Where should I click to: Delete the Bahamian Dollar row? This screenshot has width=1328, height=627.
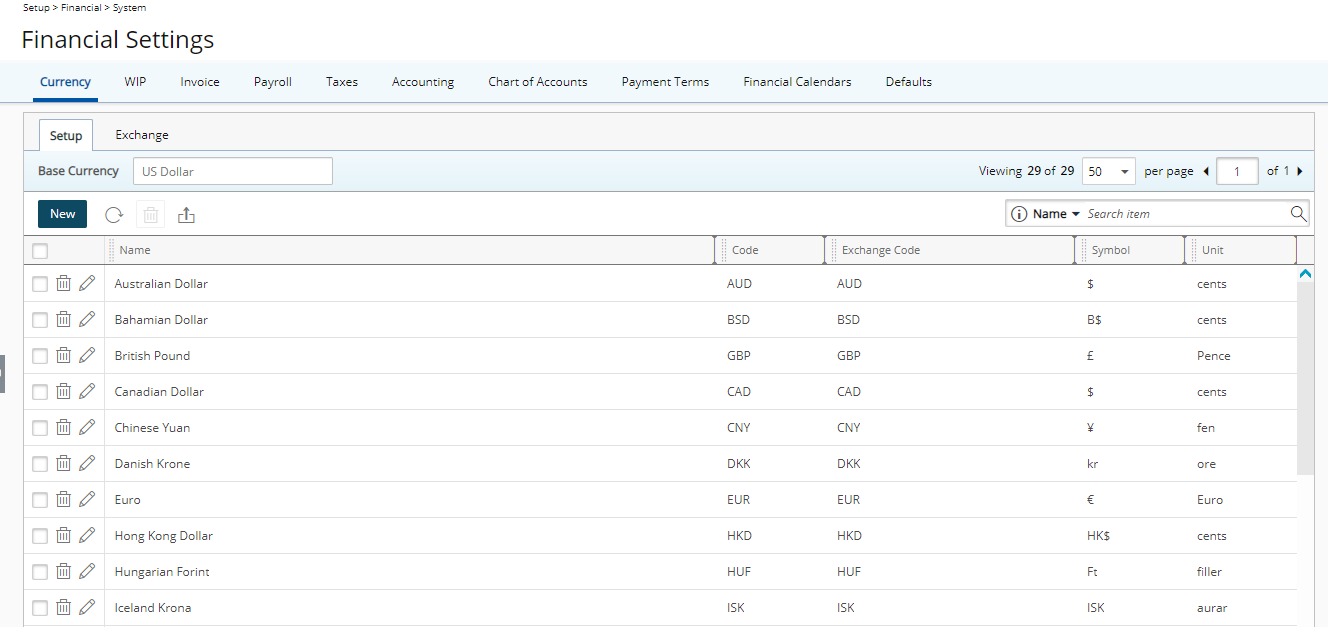(x=63, y=320)
